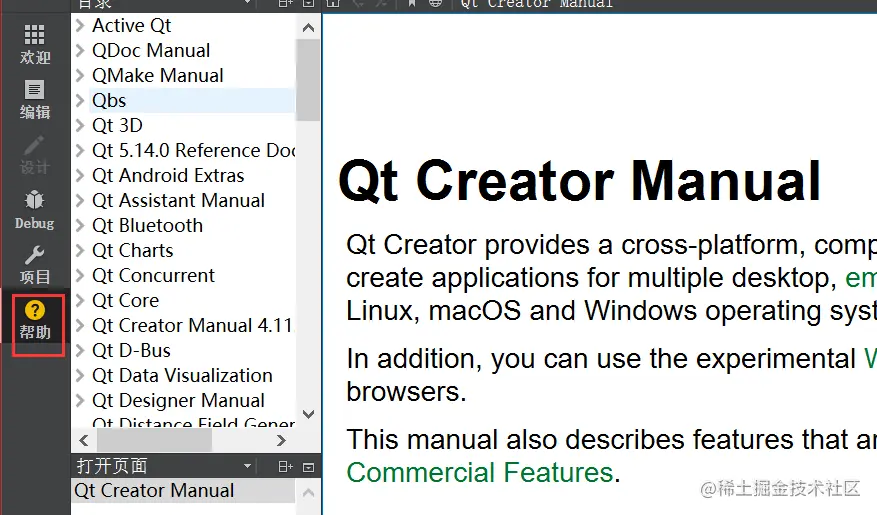877x515 pixels.
Task: Open the 帮助 (Help) mode
Action: tap(35, 320)
